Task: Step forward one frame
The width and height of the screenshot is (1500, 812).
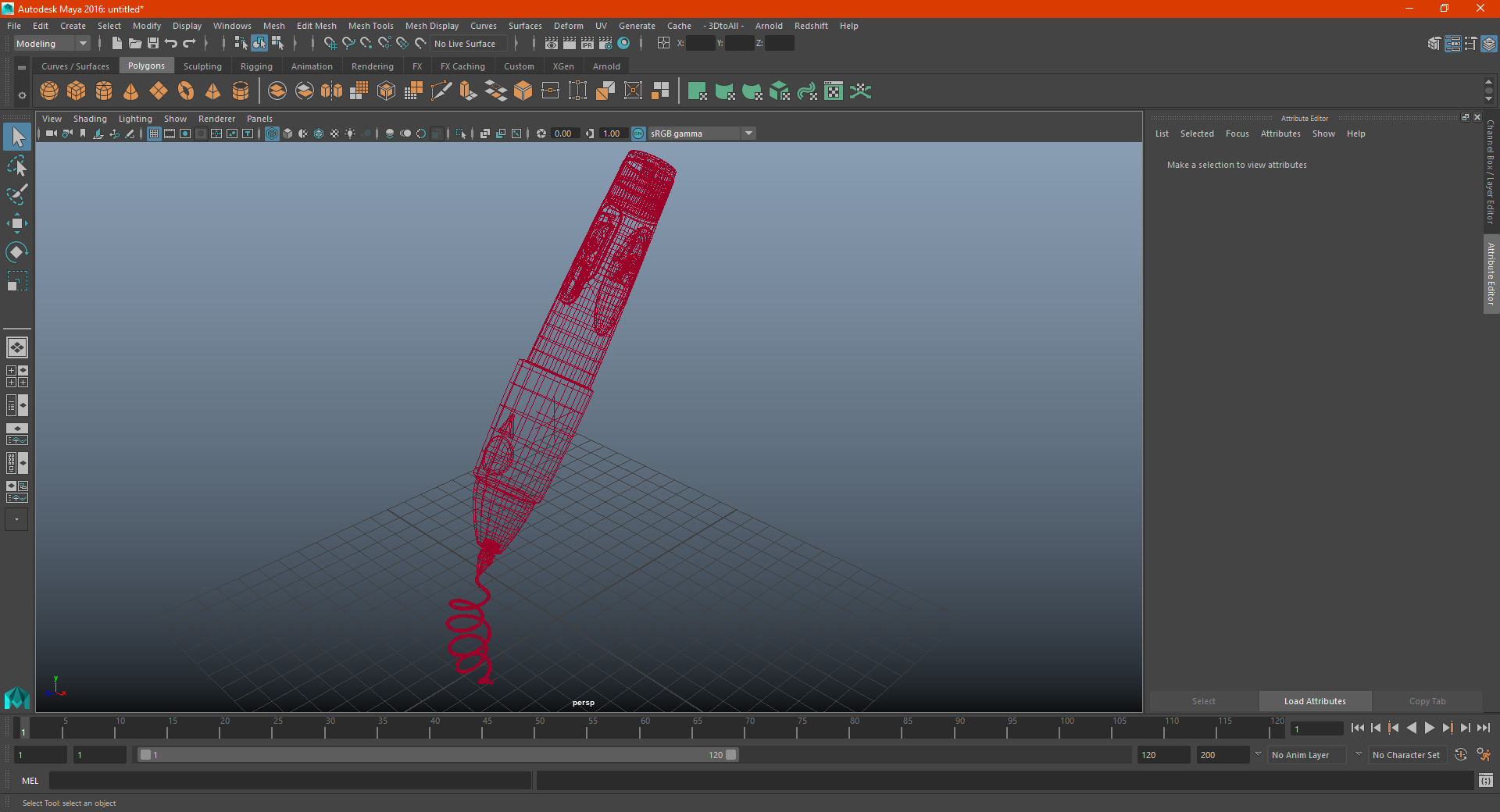Action: click(1465, 728)
